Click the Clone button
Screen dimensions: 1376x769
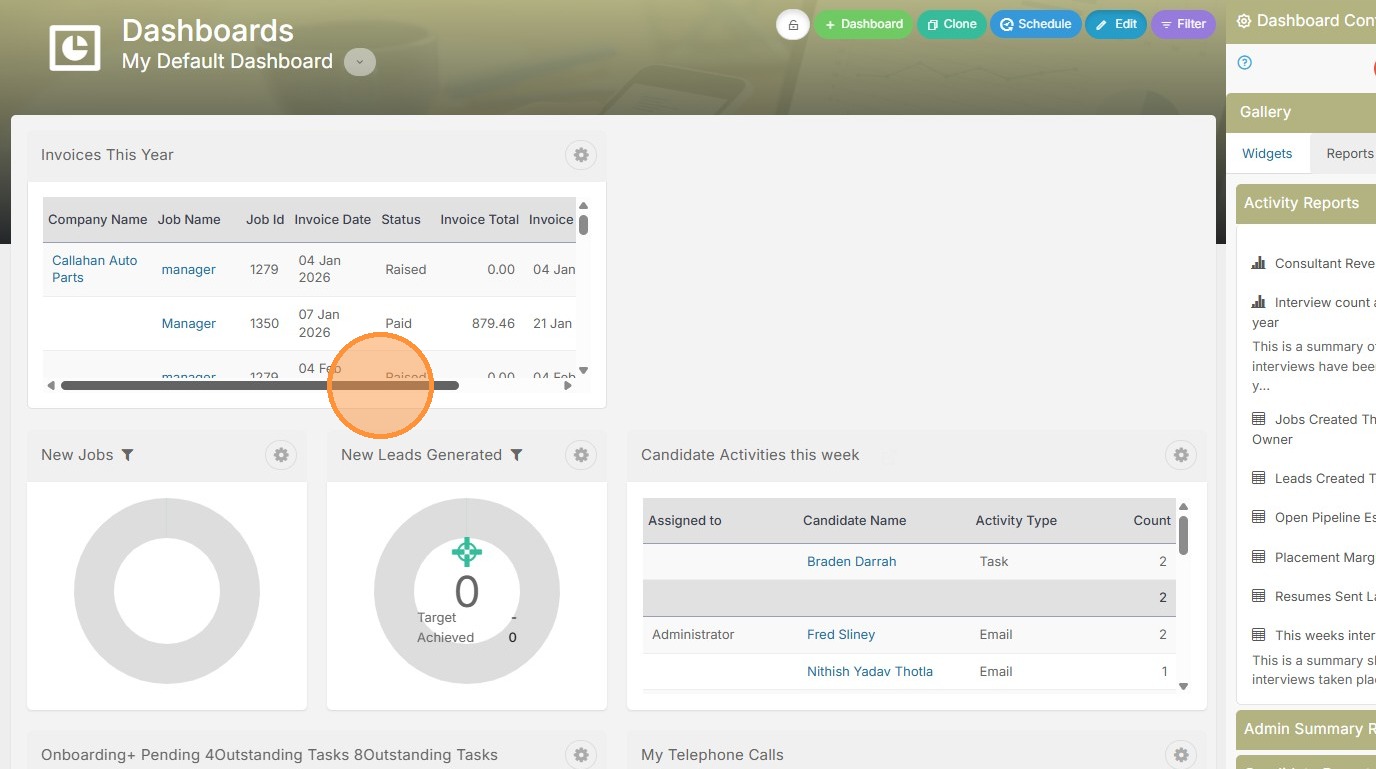[x=952, y=24]
